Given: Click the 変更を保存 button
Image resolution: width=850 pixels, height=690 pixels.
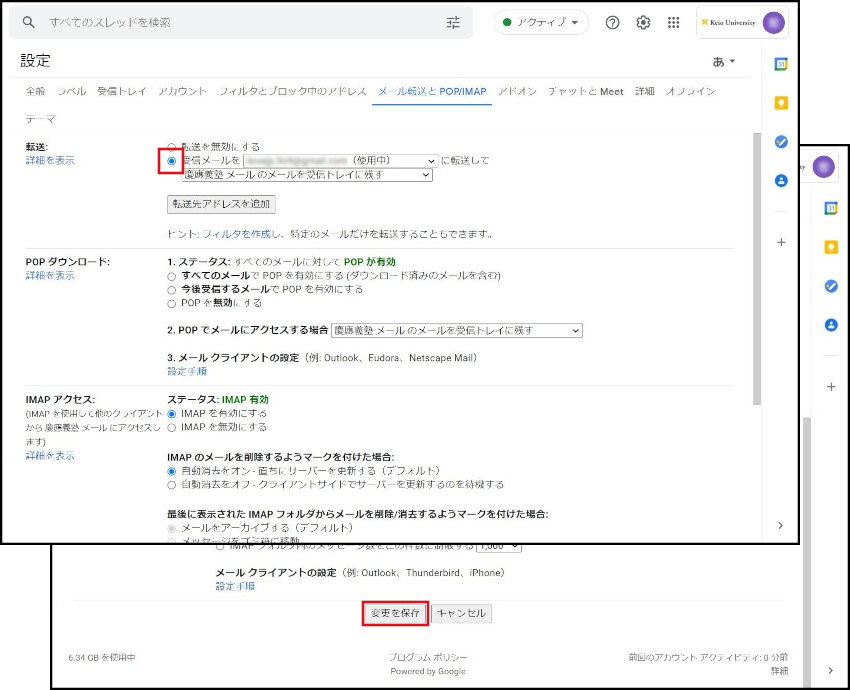Looking at the screenshot, I should click(x=395, y=613).
